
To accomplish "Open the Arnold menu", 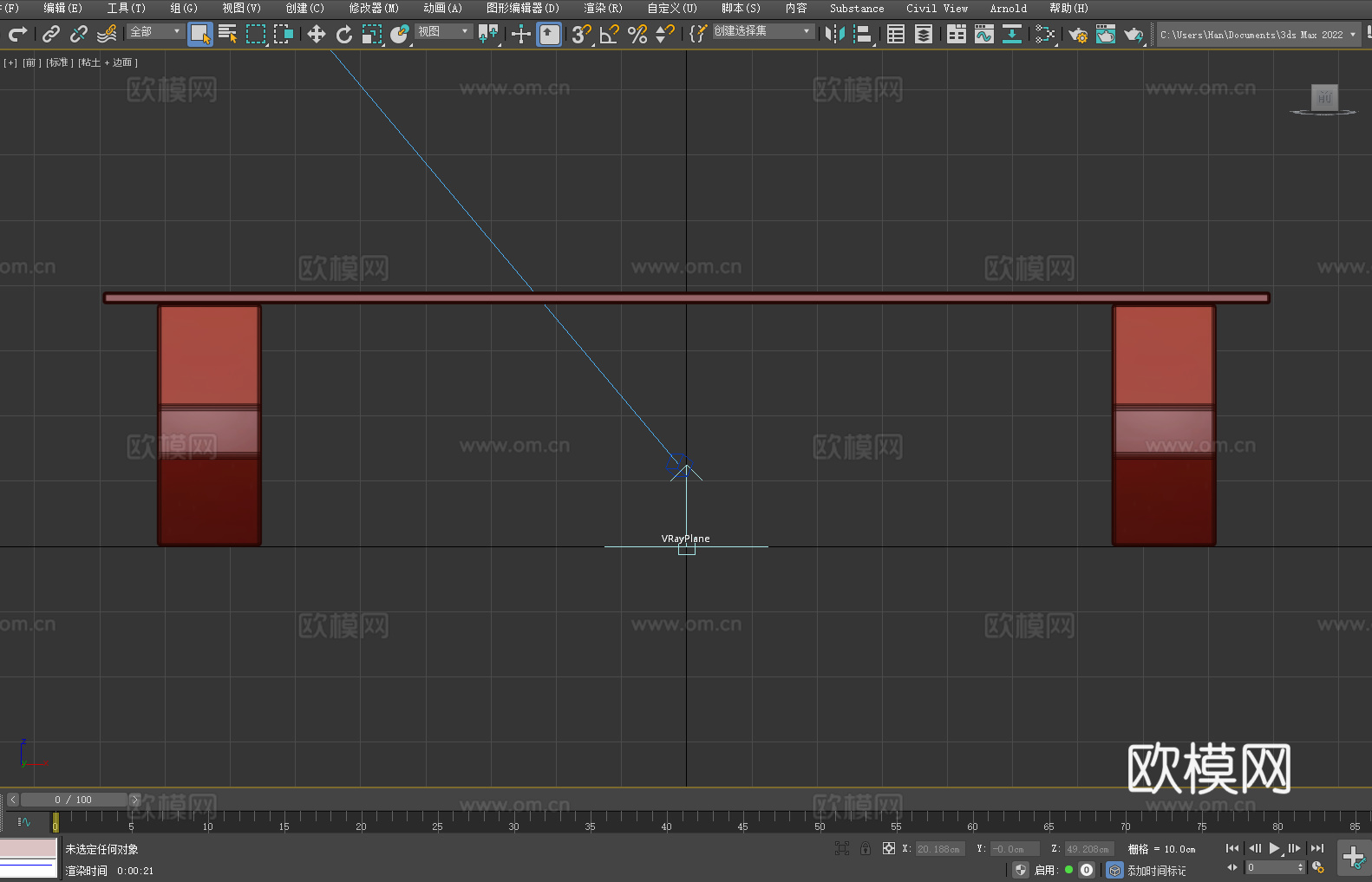I will click(1009, 8).
